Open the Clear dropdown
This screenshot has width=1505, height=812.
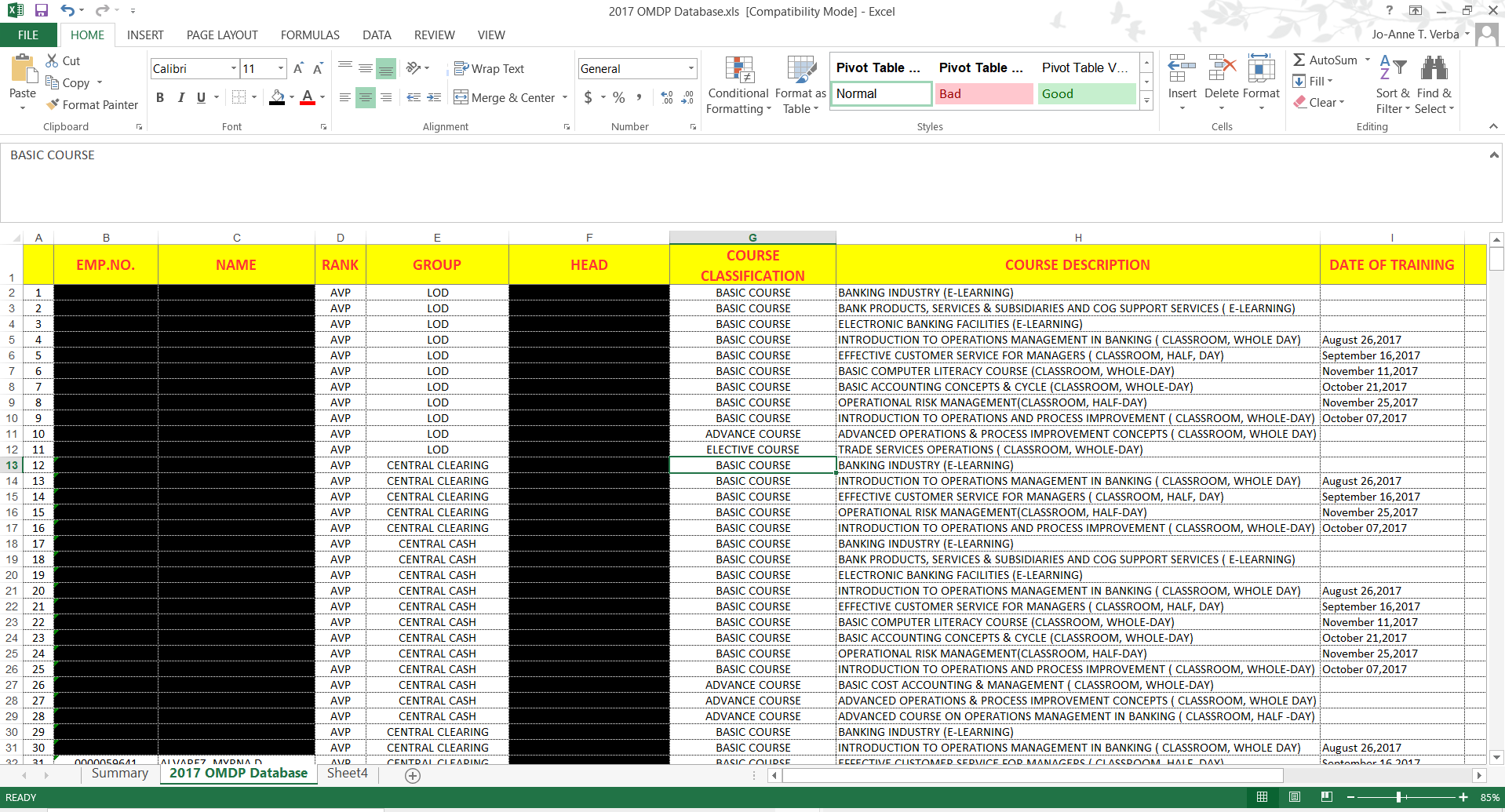click(1319, 102)
